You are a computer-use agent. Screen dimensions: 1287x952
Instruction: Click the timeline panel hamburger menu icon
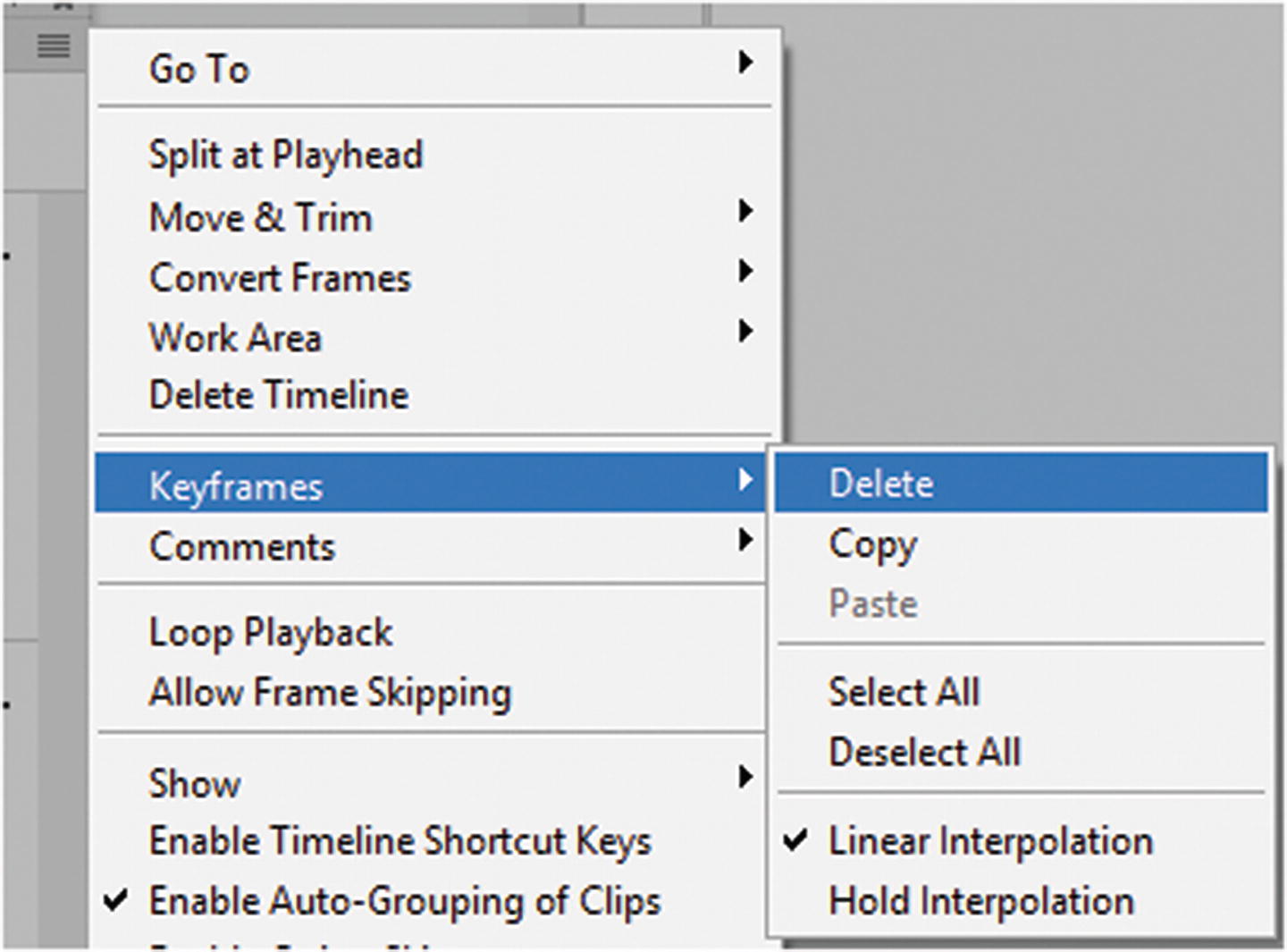53,46
